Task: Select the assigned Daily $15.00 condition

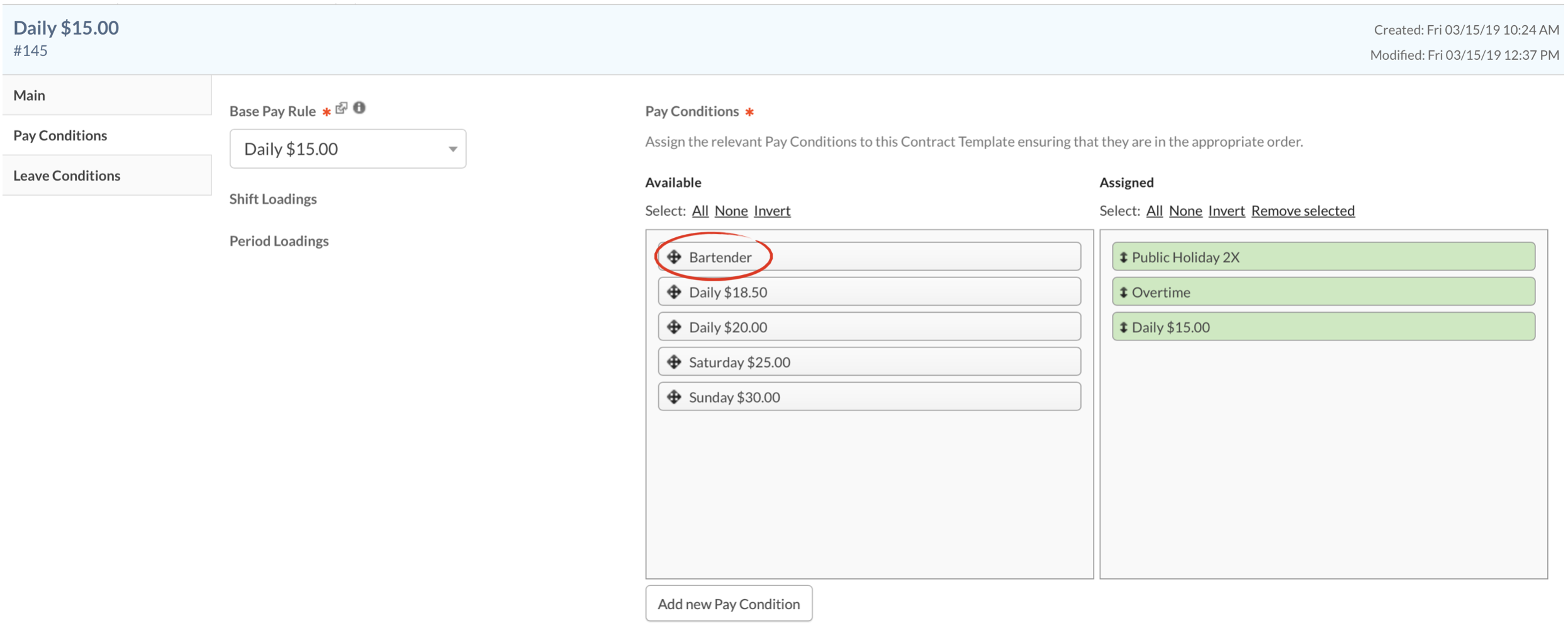Action: coord(1323,327)
